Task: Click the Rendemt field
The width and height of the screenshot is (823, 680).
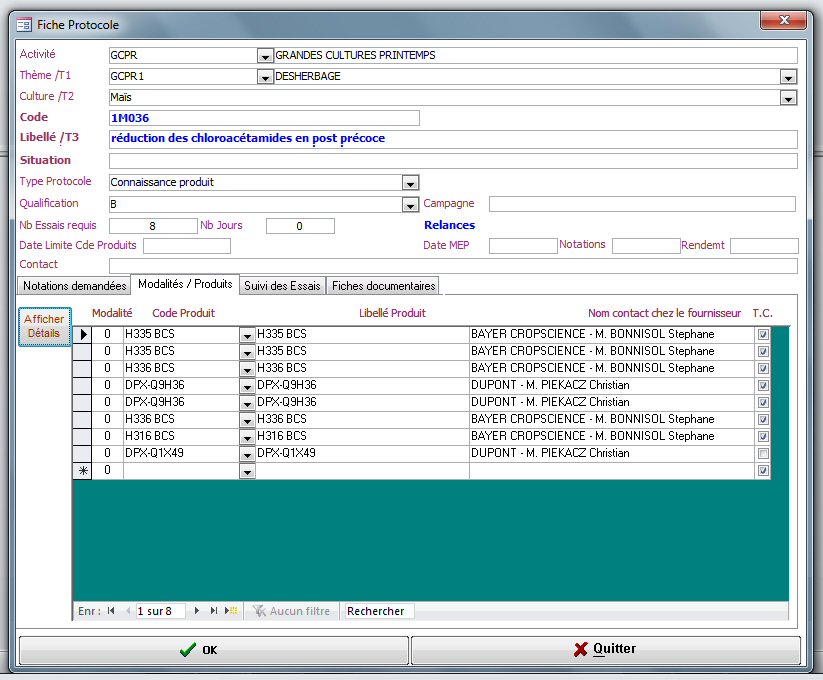Action: [x=764, y=246]
